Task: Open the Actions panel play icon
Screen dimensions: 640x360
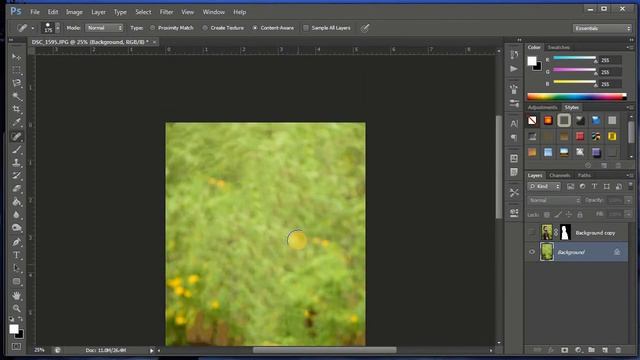Action: coord(514,69)
